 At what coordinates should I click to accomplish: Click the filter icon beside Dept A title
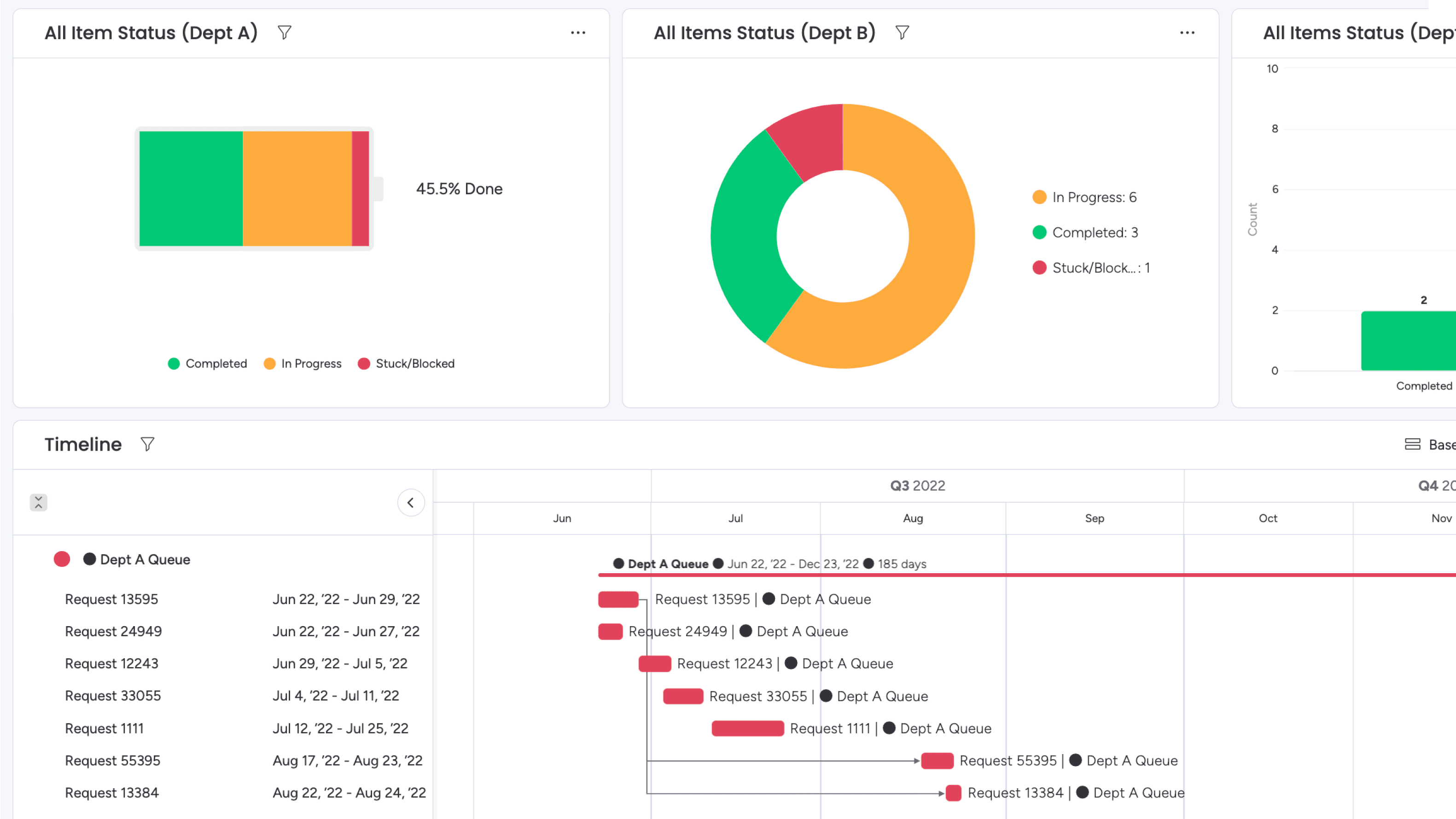coord(284,33)
